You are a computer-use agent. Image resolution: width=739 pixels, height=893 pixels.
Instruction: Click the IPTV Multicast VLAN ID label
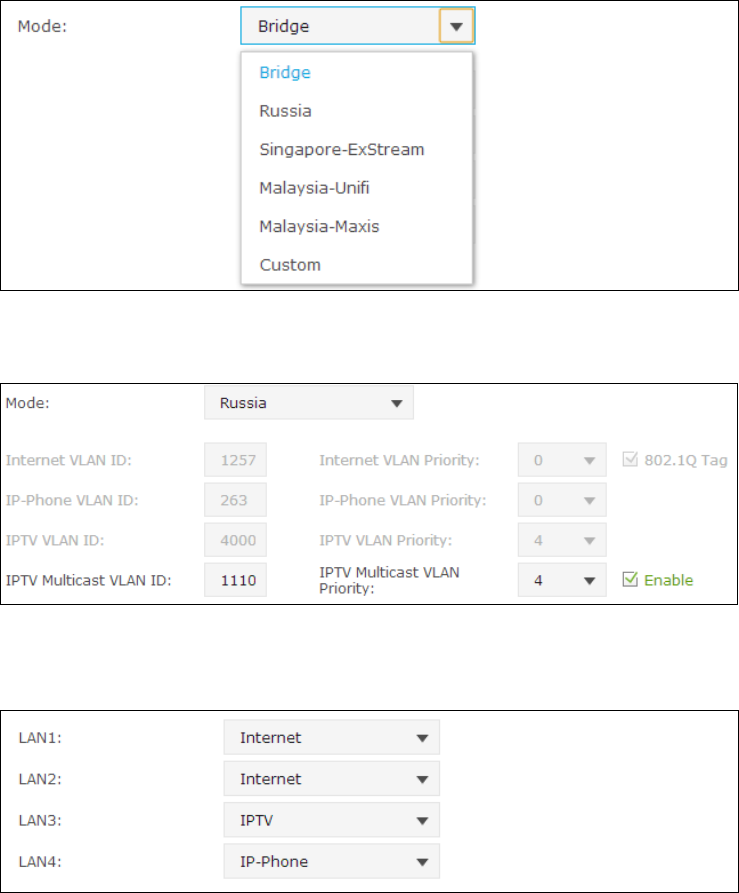[88, 580]
